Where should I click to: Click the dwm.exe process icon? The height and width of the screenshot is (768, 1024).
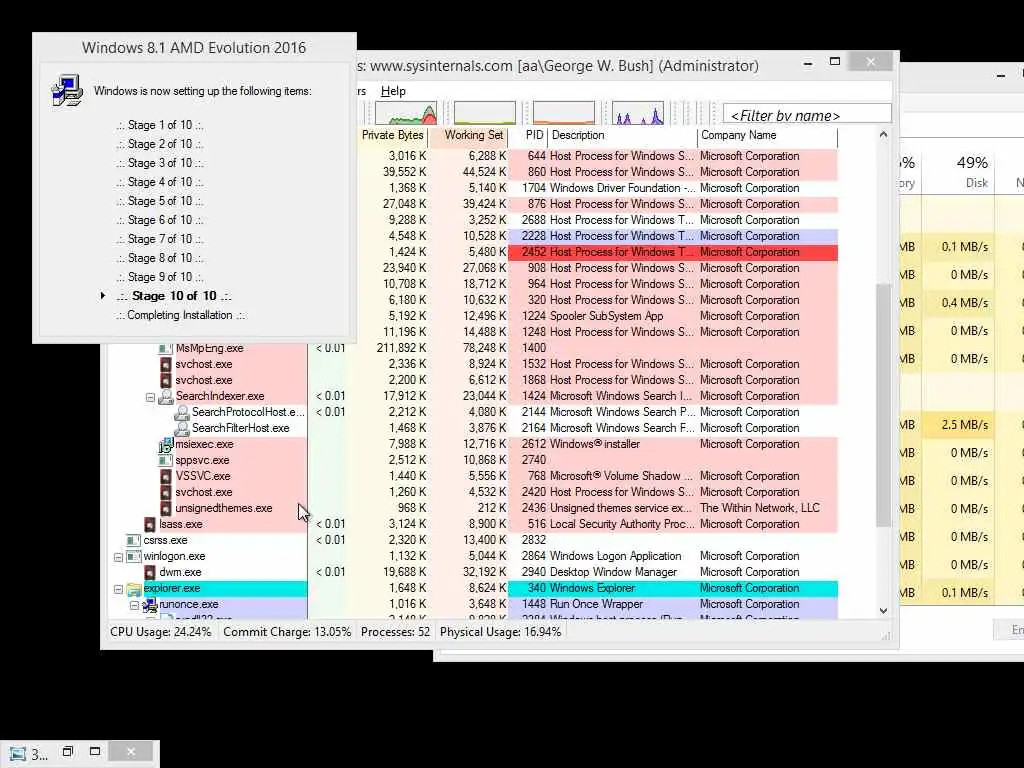(x=150, y=572)
